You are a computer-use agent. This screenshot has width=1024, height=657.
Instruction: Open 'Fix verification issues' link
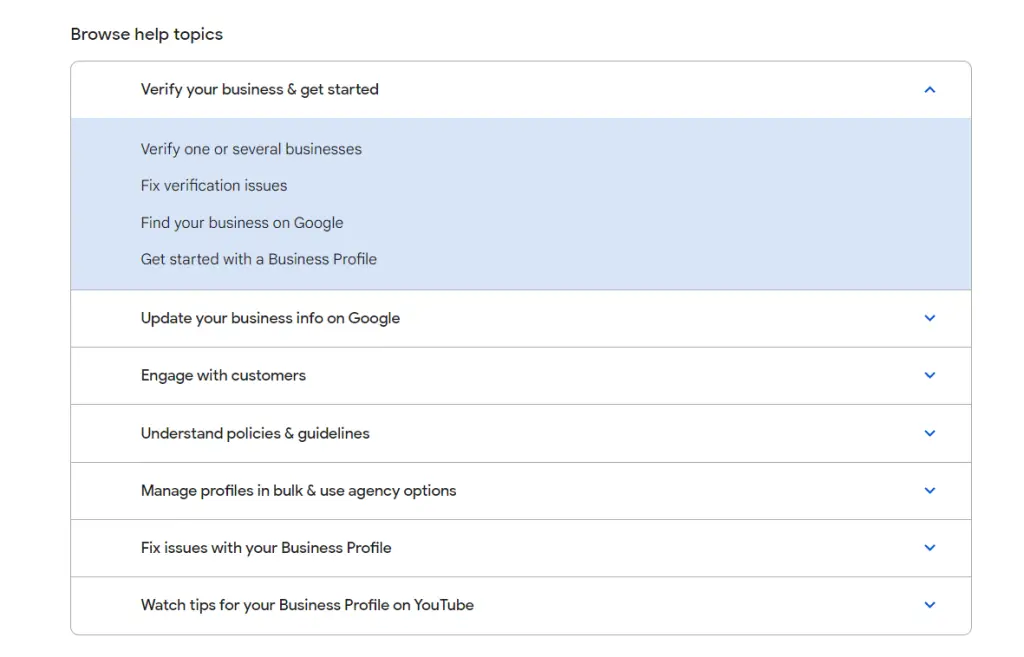click(x=214, y=185)
